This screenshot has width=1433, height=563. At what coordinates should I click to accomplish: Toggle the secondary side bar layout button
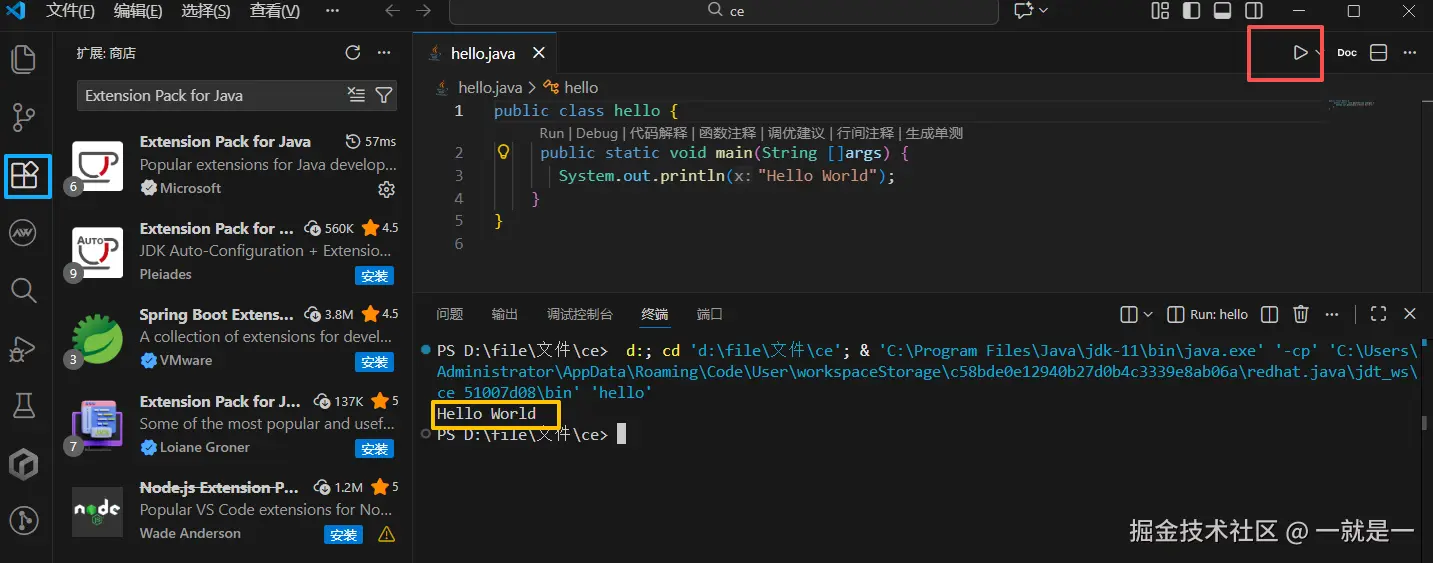click(1253, 11)
